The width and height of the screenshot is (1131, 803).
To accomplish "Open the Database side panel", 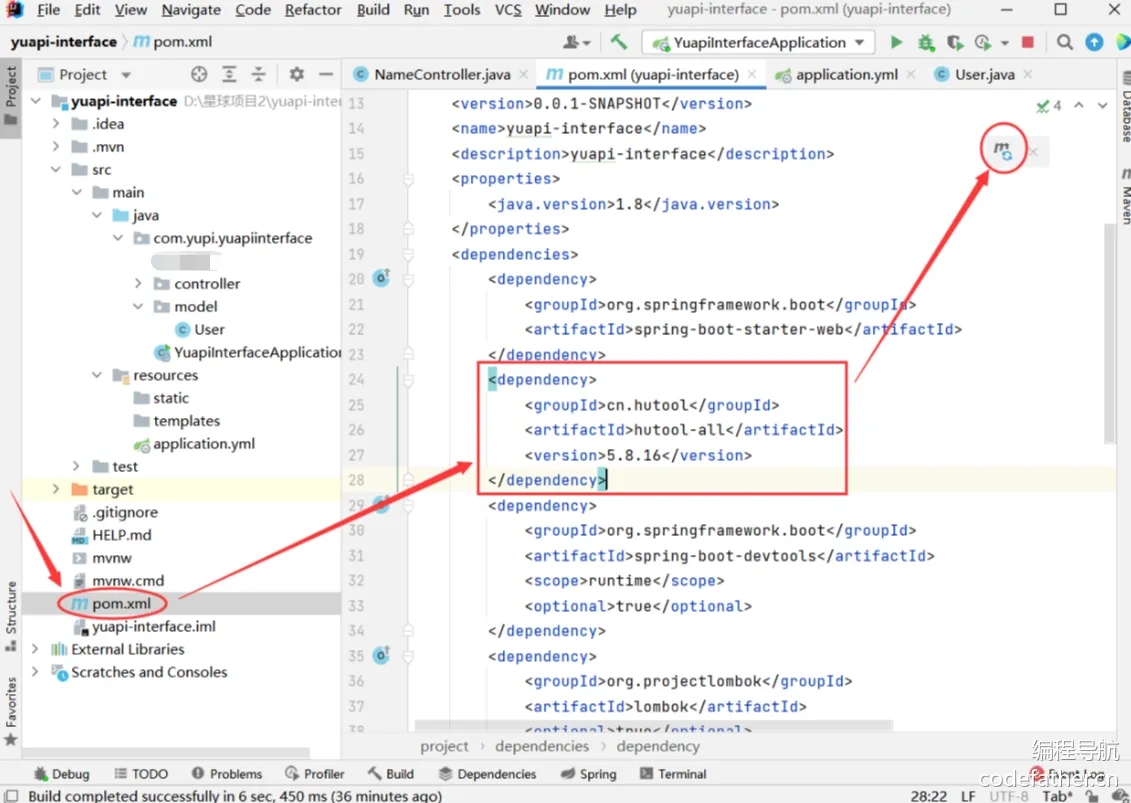I will (x=1125, y=107).
